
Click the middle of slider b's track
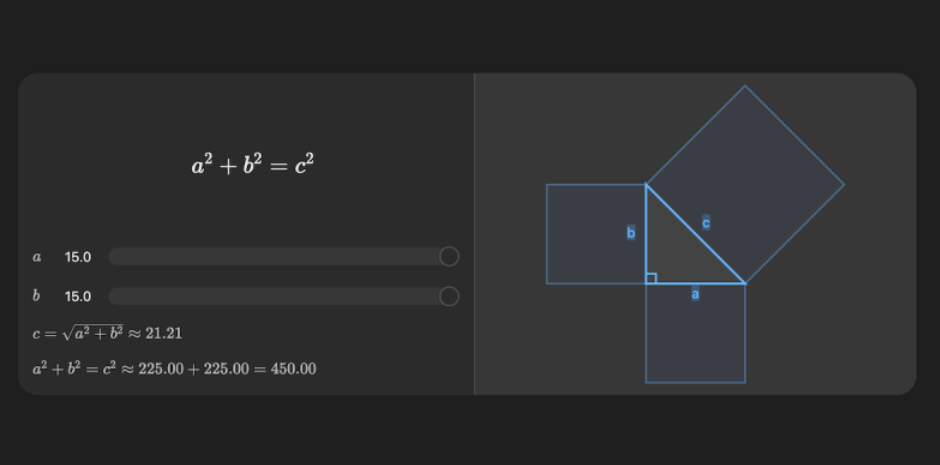pos(278,296)
